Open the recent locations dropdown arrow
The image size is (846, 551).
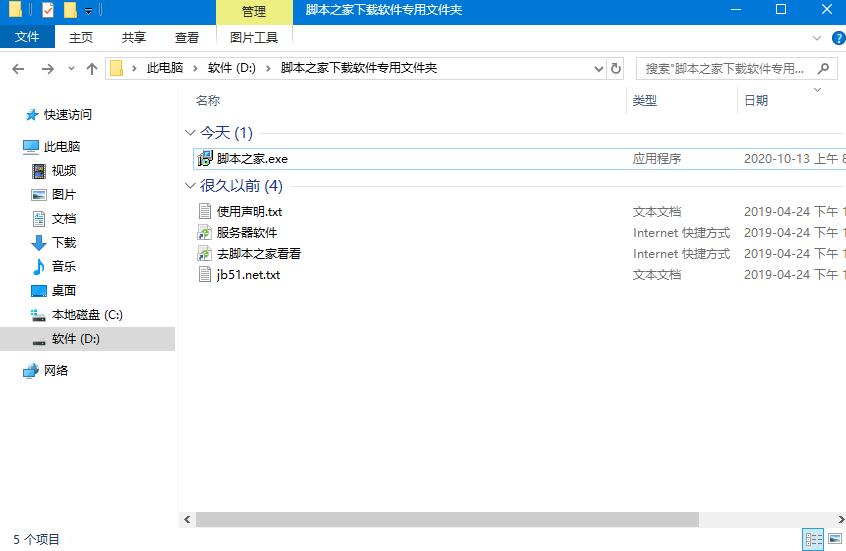71,69
